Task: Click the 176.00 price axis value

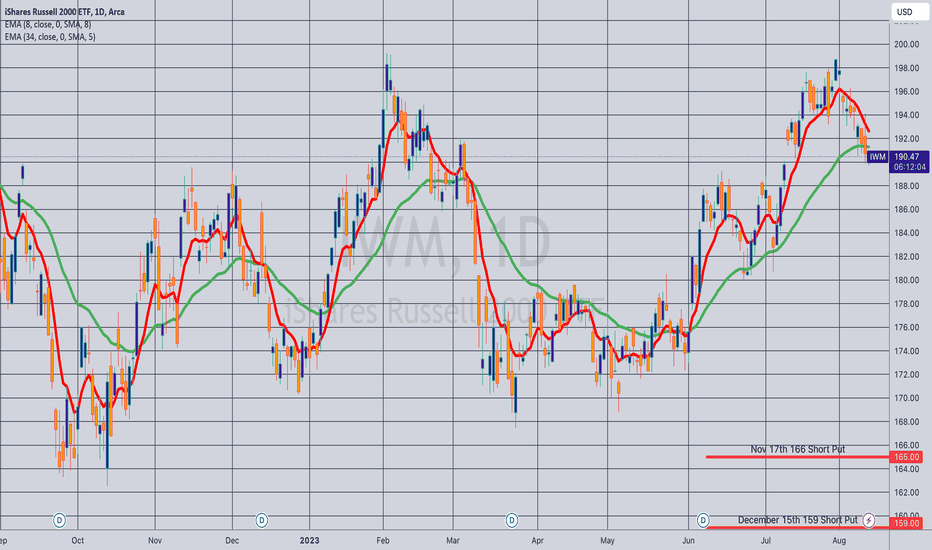Action: click(x=906, y=328)
